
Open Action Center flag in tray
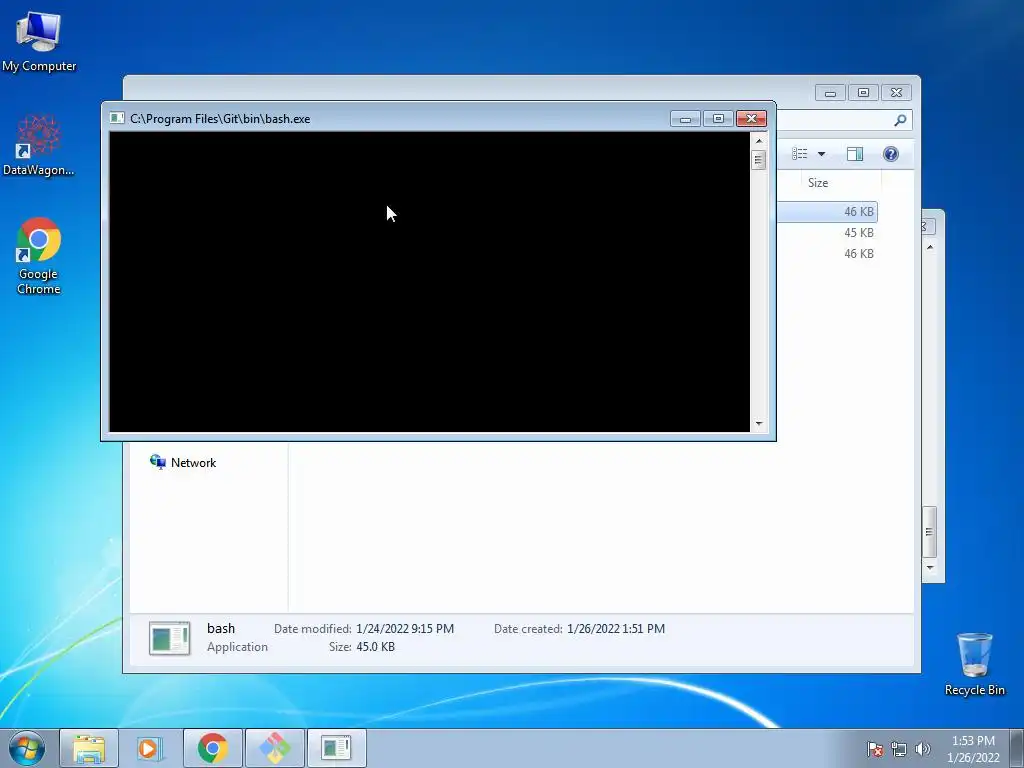coord(874,750)
